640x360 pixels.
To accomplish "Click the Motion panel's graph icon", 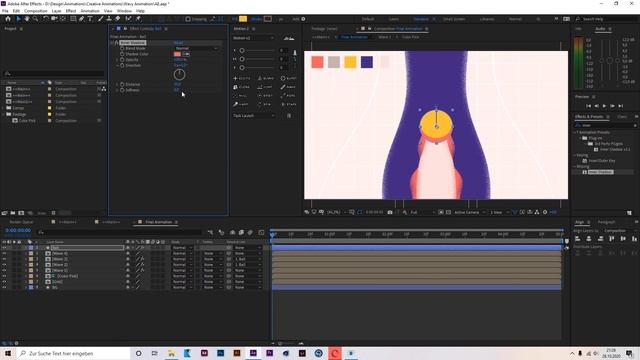I will coord(289,38).
